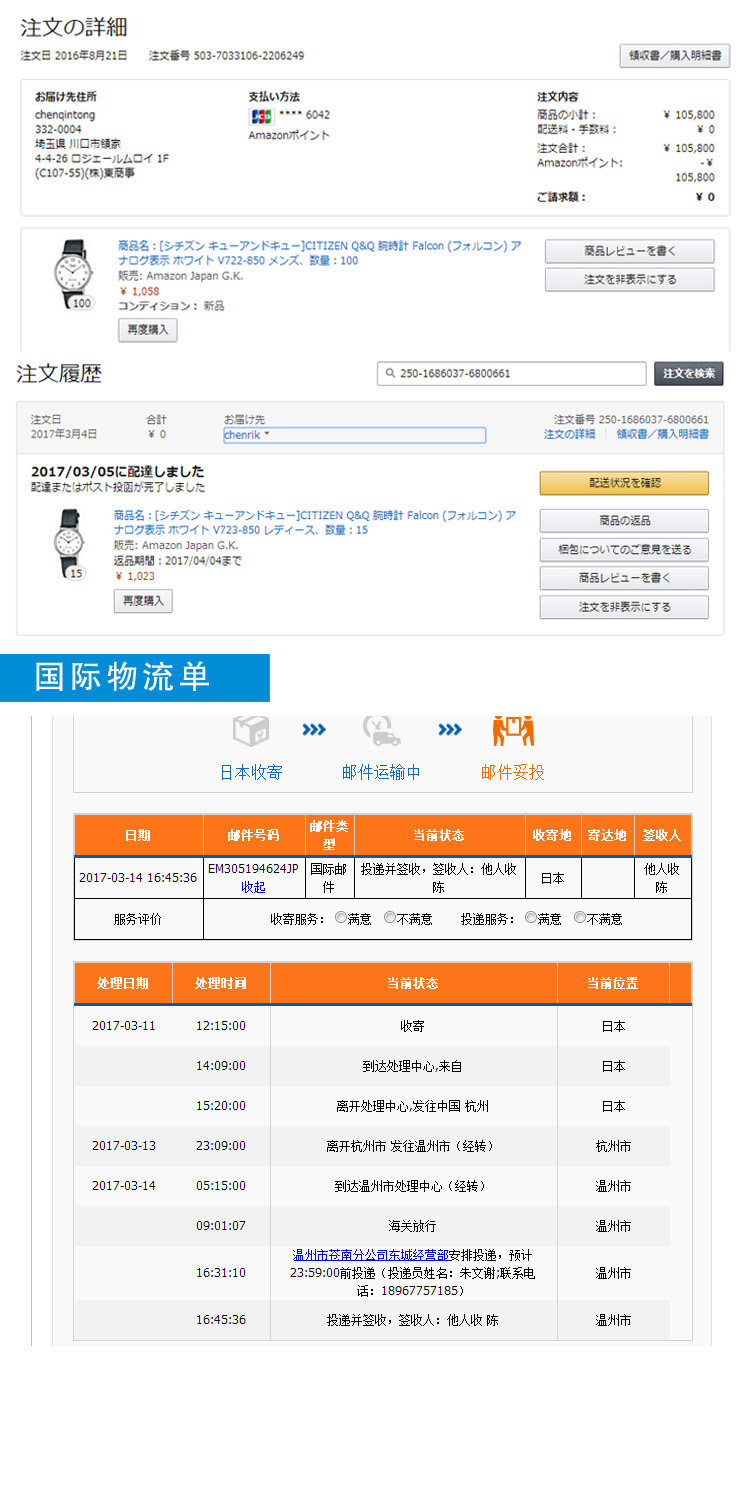Click the 邮件号码 column header
The width and height of the screenshot is (750, 1500).
(253, 835)
